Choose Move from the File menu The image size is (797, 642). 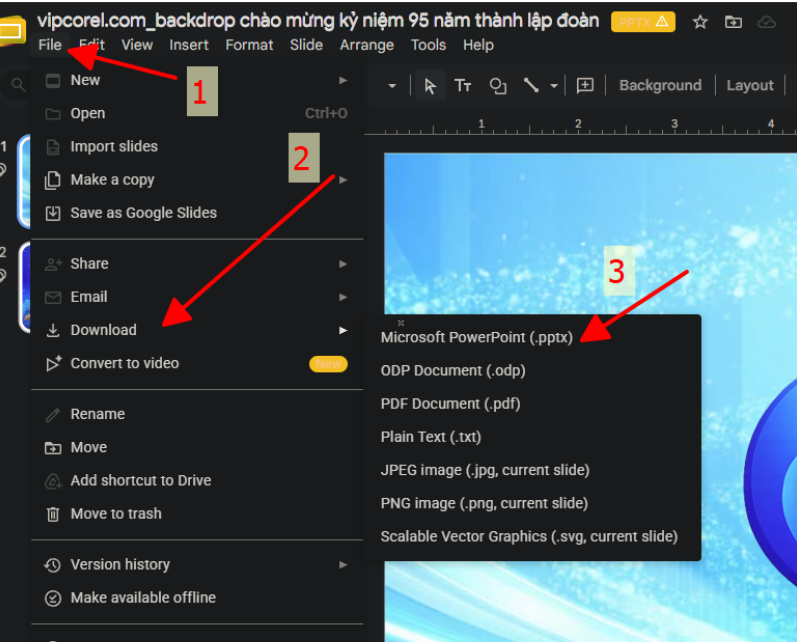click(196, 447)
